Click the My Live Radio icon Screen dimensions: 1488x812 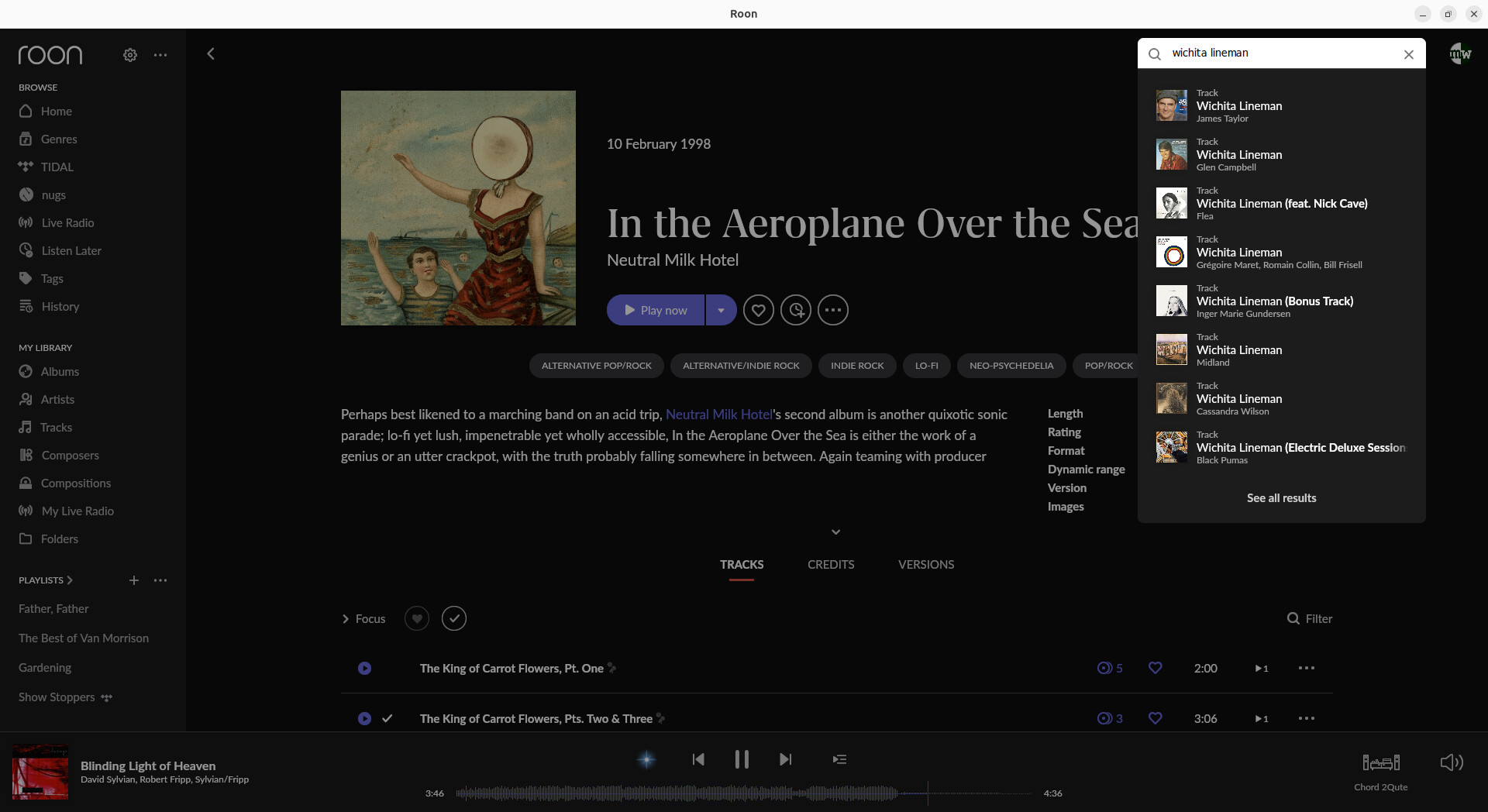pyautogui.click(x=26, y=511)
